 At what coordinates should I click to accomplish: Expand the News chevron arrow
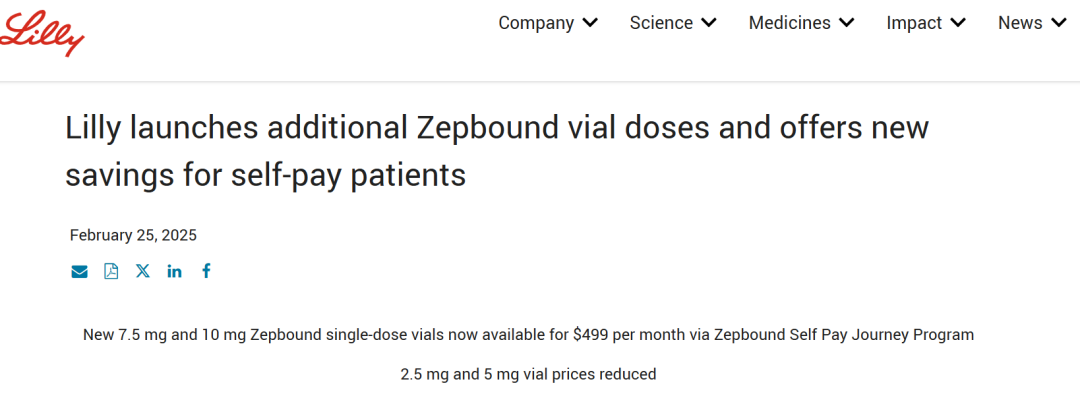[1059, 23]
